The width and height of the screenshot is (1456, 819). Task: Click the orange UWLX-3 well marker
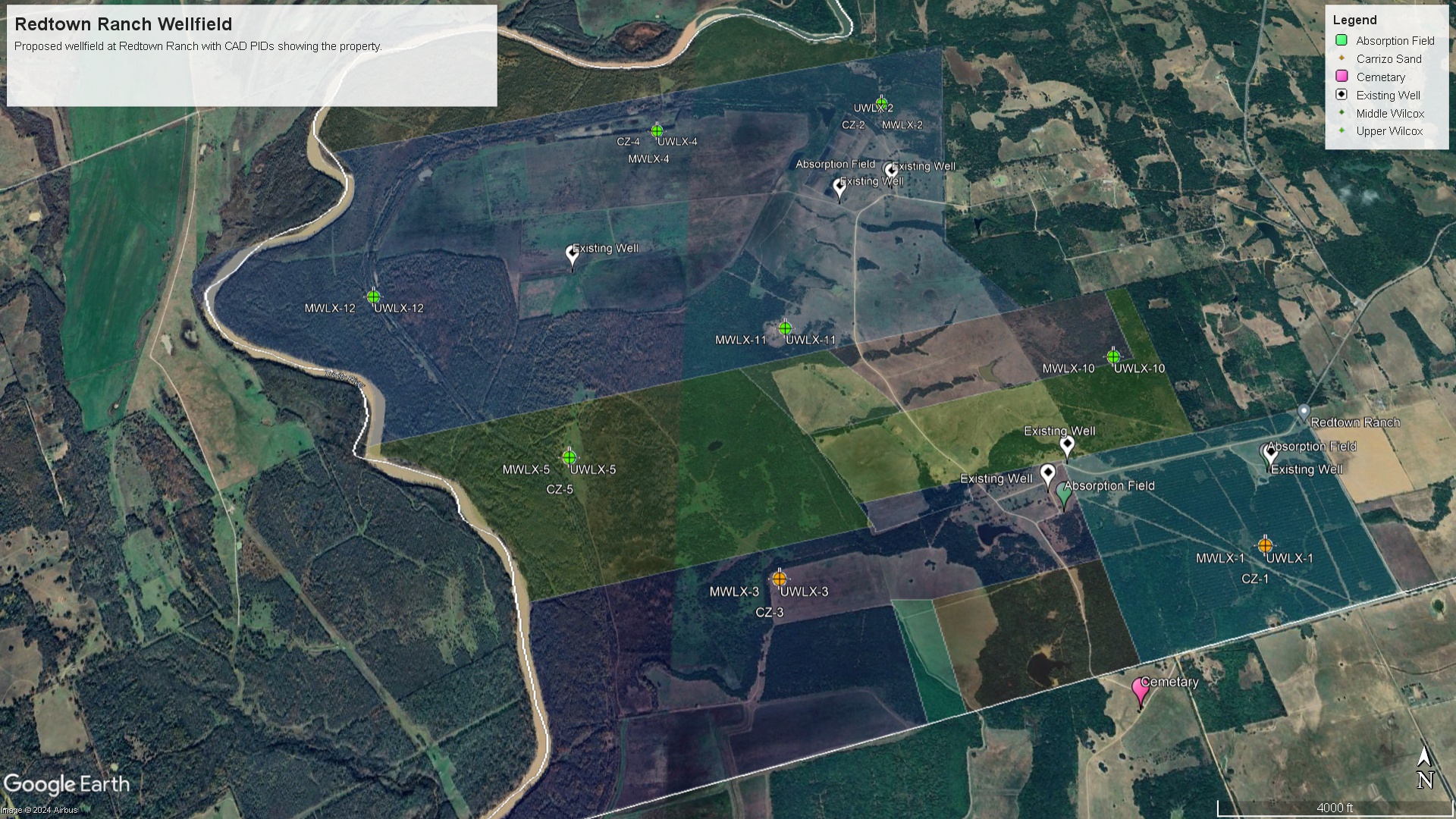point(779,579)
